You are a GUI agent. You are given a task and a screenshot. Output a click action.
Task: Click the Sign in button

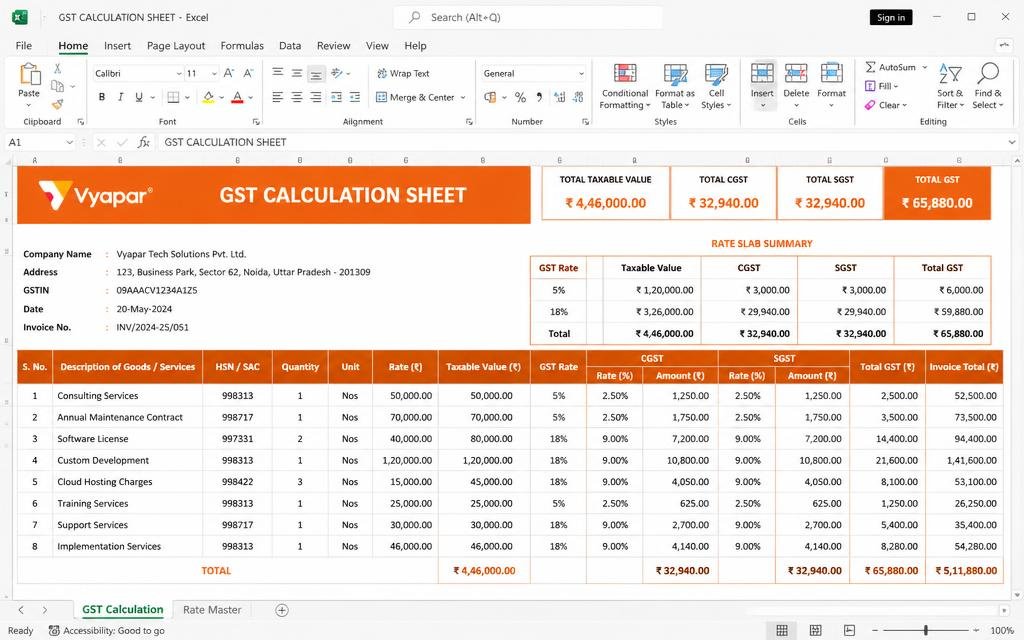(891, 18)
